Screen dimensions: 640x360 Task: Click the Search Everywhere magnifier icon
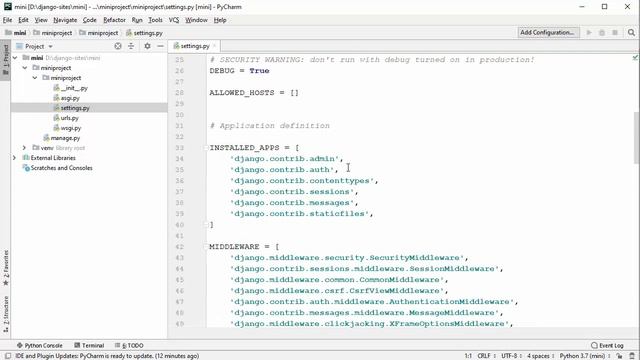(631, 33)
